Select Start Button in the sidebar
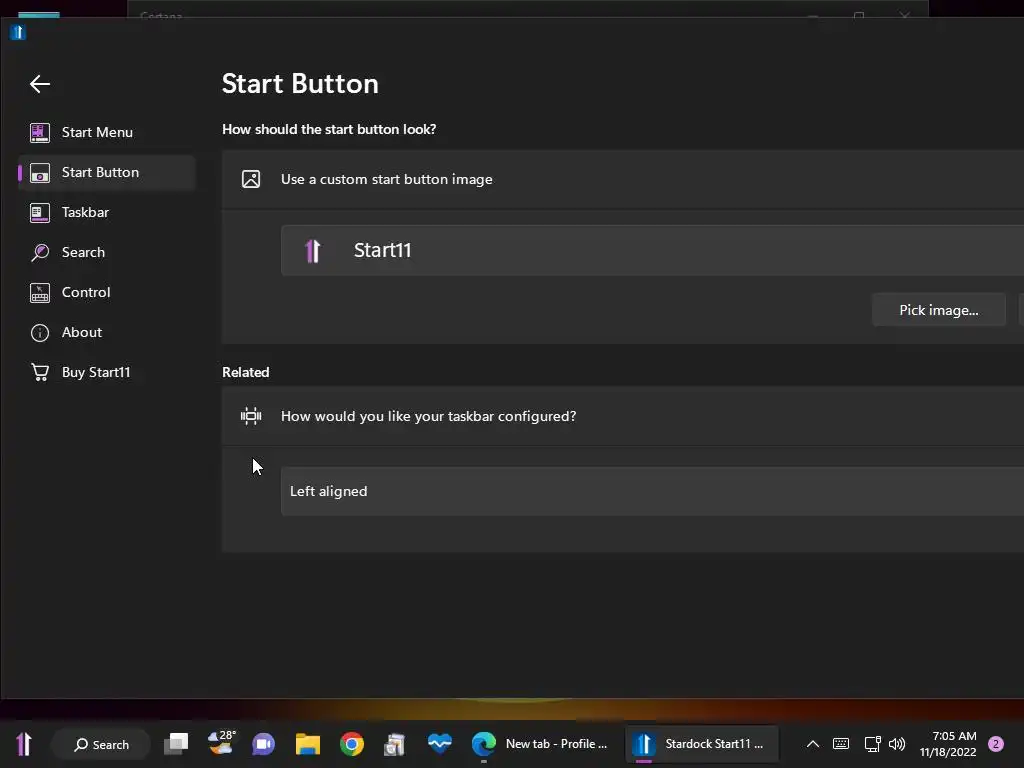1024x768 pixels. pyautogui.click(x=107, y=172)
